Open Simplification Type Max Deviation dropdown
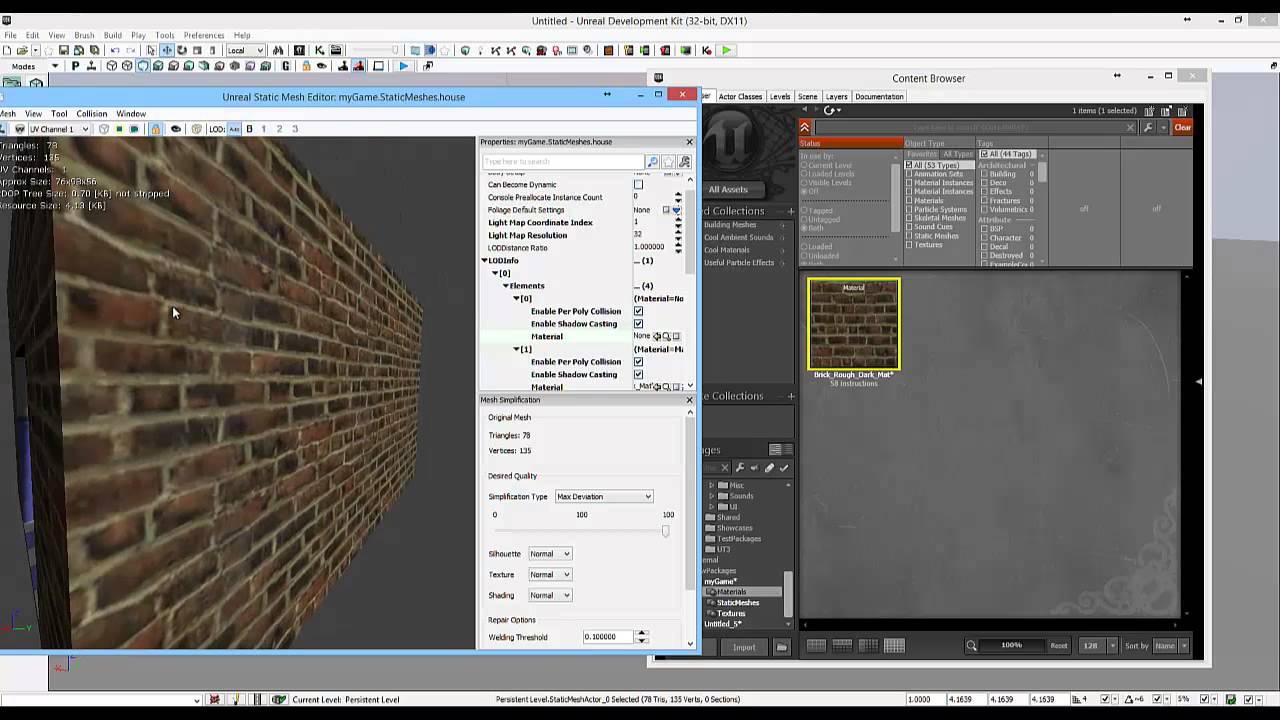 [x=604, y=497]
